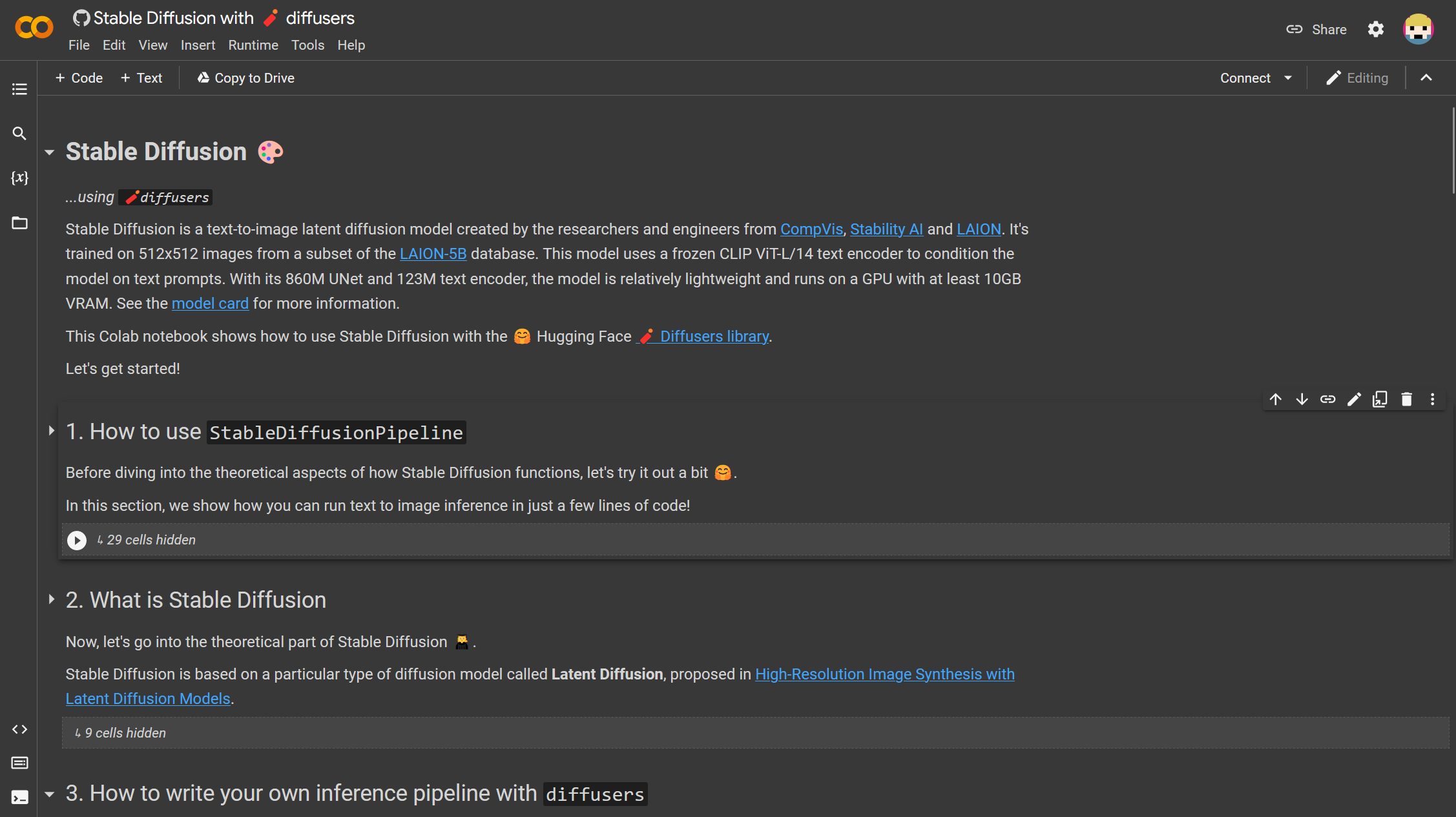Open the Connect dropdown arrow
Viewport: 1456px width, 817px height.
click(1288, 78)
